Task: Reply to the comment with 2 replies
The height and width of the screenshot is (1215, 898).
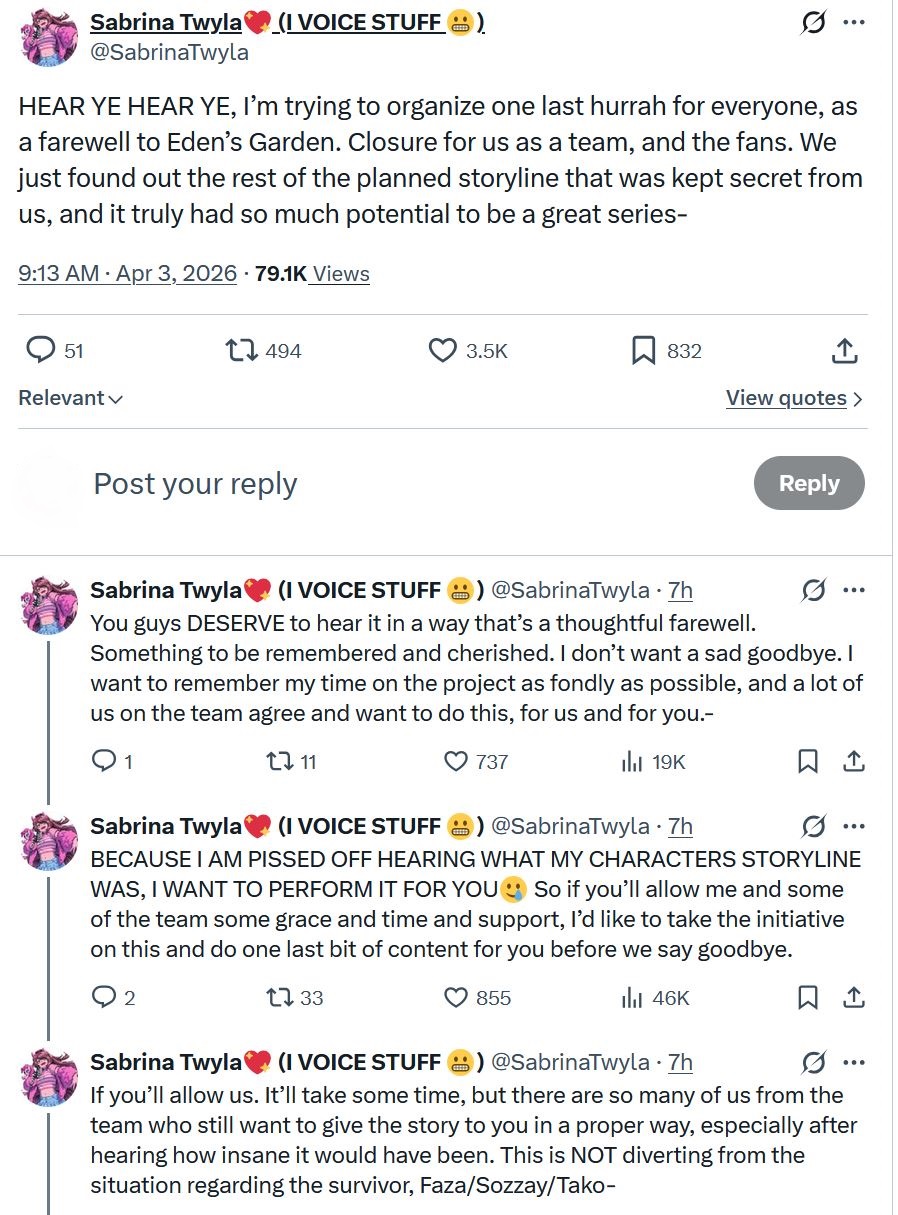Action: [104, 998]
